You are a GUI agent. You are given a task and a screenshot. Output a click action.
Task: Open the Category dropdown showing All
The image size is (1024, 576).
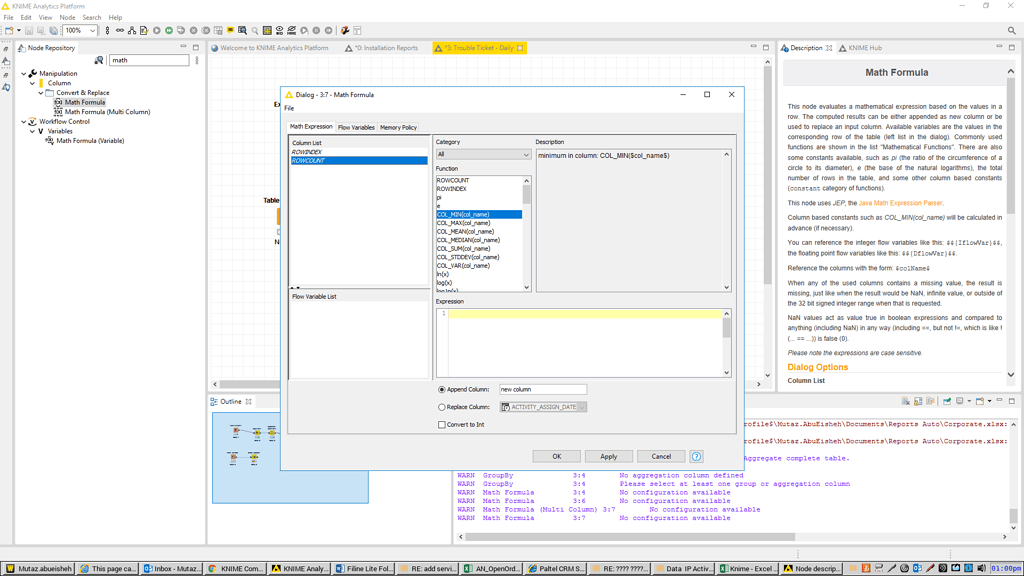point(483,155)
